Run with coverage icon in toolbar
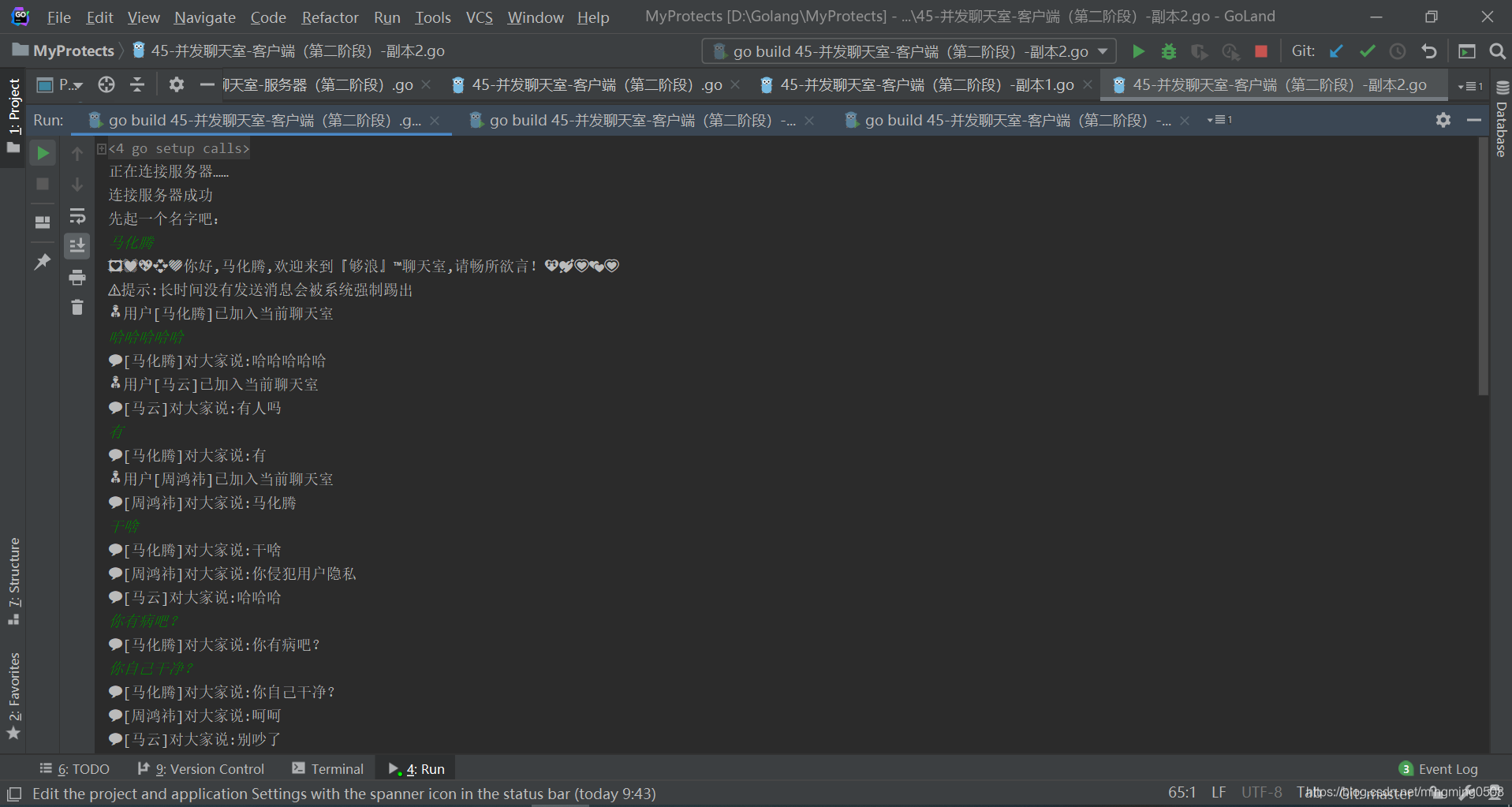 [1200, 51]
